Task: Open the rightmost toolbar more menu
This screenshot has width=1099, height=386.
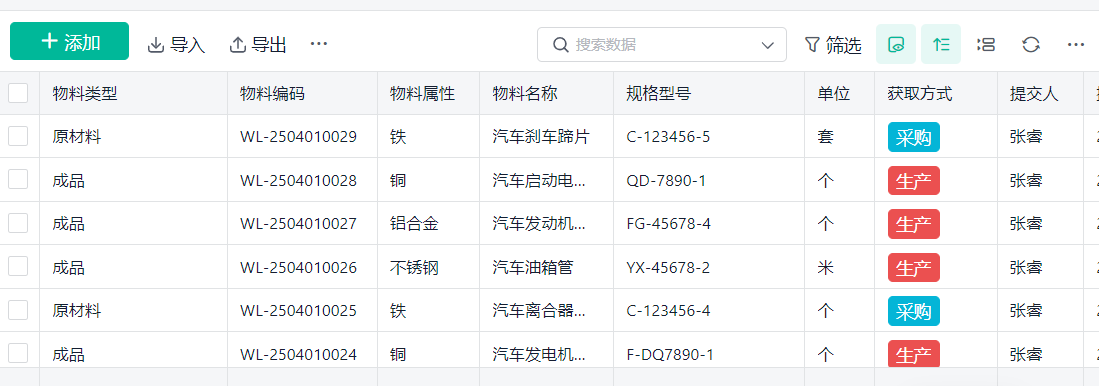Action: tap(1076, 45)
